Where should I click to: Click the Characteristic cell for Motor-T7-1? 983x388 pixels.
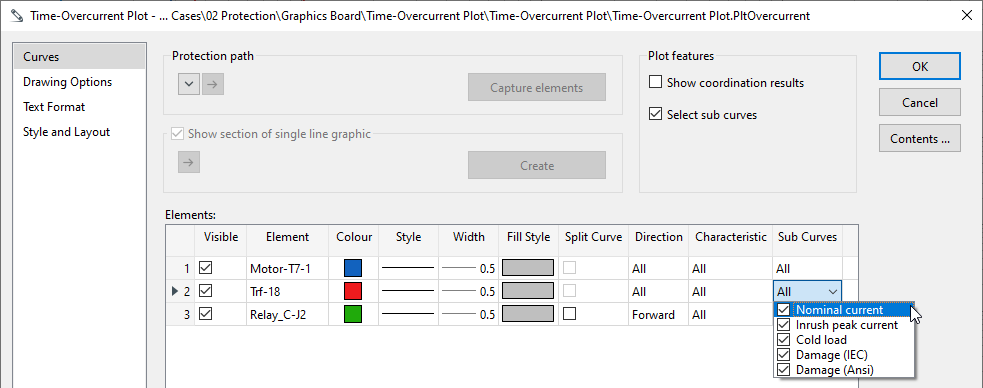[730, 268]
